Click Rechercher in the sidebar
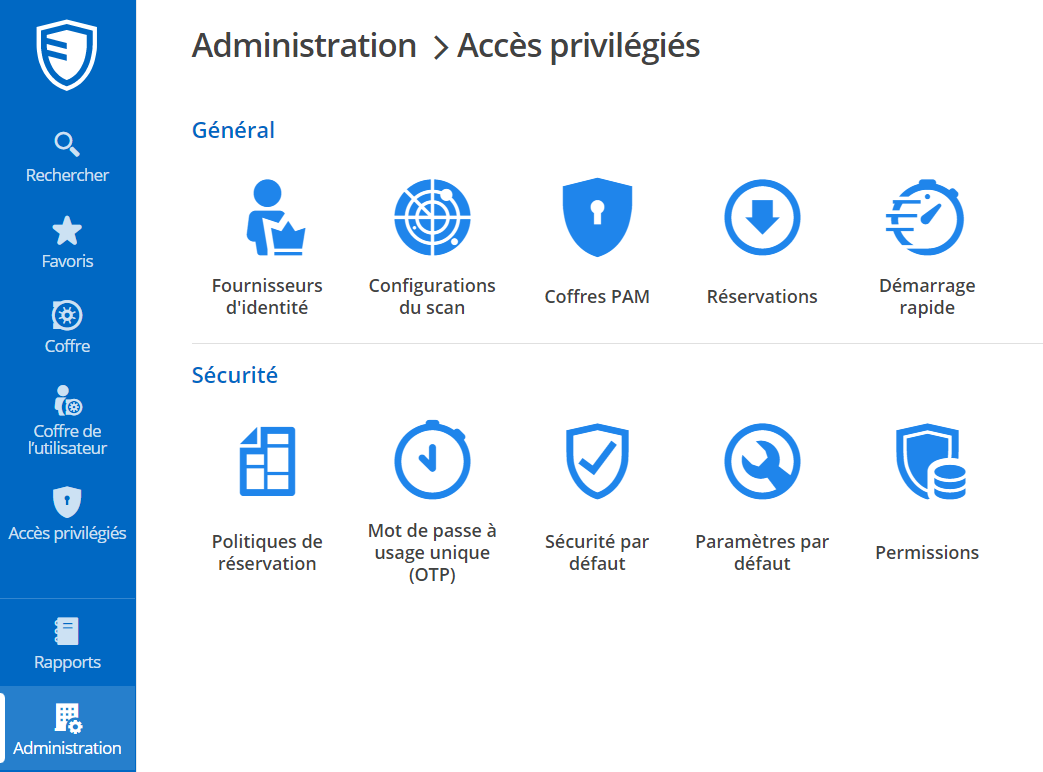 coord(67,158)
